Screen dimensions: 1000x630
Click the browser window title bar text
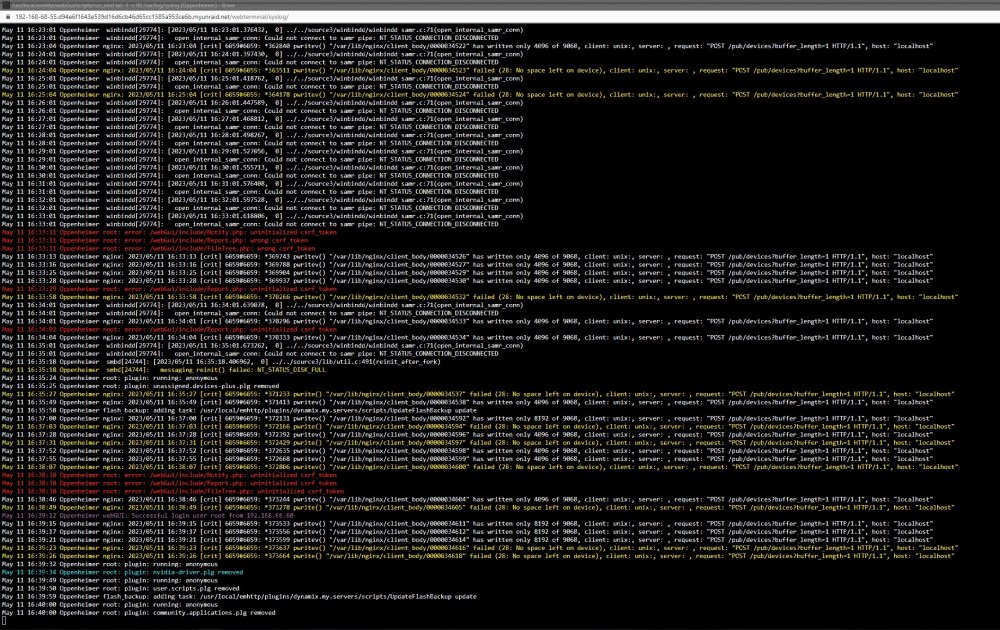(x=123, y=5)
